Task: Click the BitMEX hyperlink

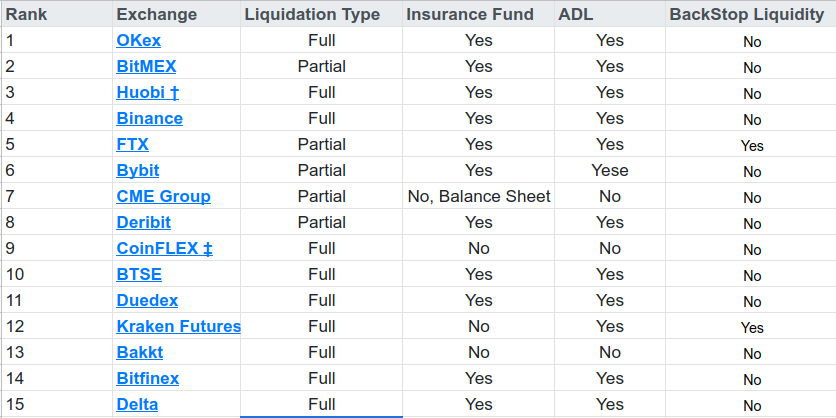Action: (146, 66)
